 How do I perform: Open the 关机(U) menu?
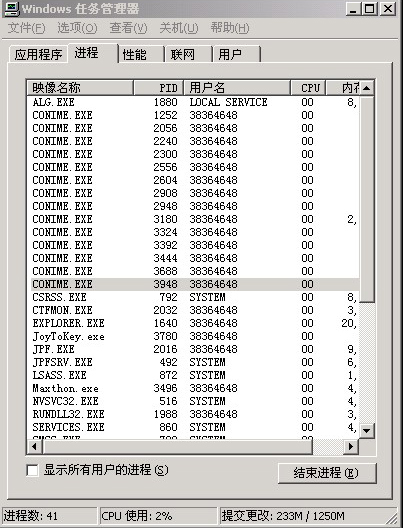pyautogui.click(x=179, y=28)
